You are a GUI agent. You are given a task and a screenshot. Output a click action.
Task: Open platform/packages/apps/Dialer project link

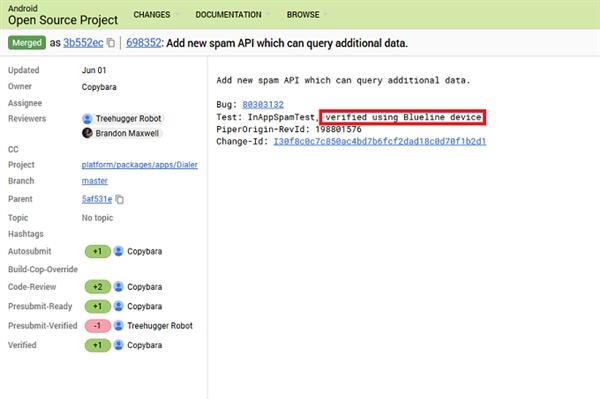[140, 165]
